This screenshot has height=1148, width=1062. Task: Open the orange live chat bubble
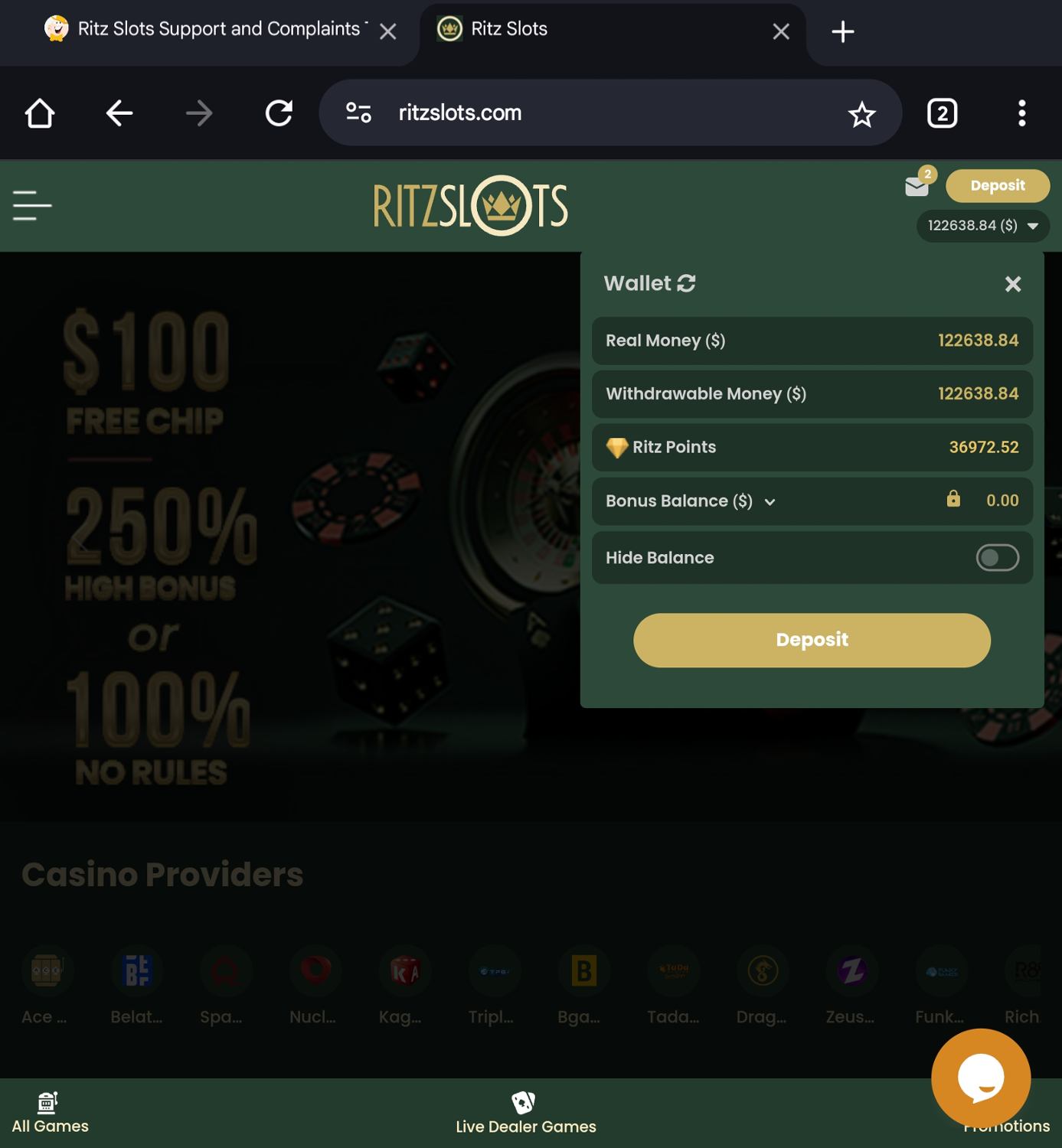[x=981, y=1078]
